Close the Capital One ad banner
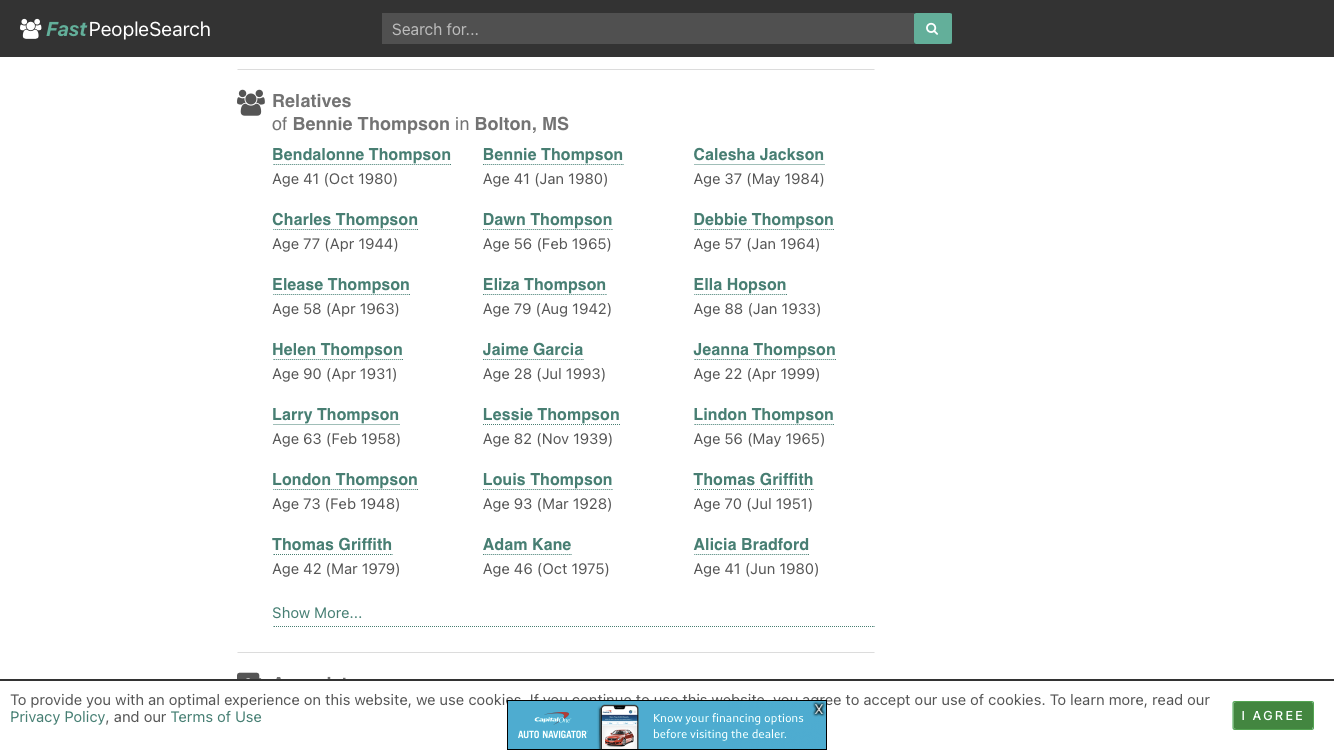 [x=818, y=709]
